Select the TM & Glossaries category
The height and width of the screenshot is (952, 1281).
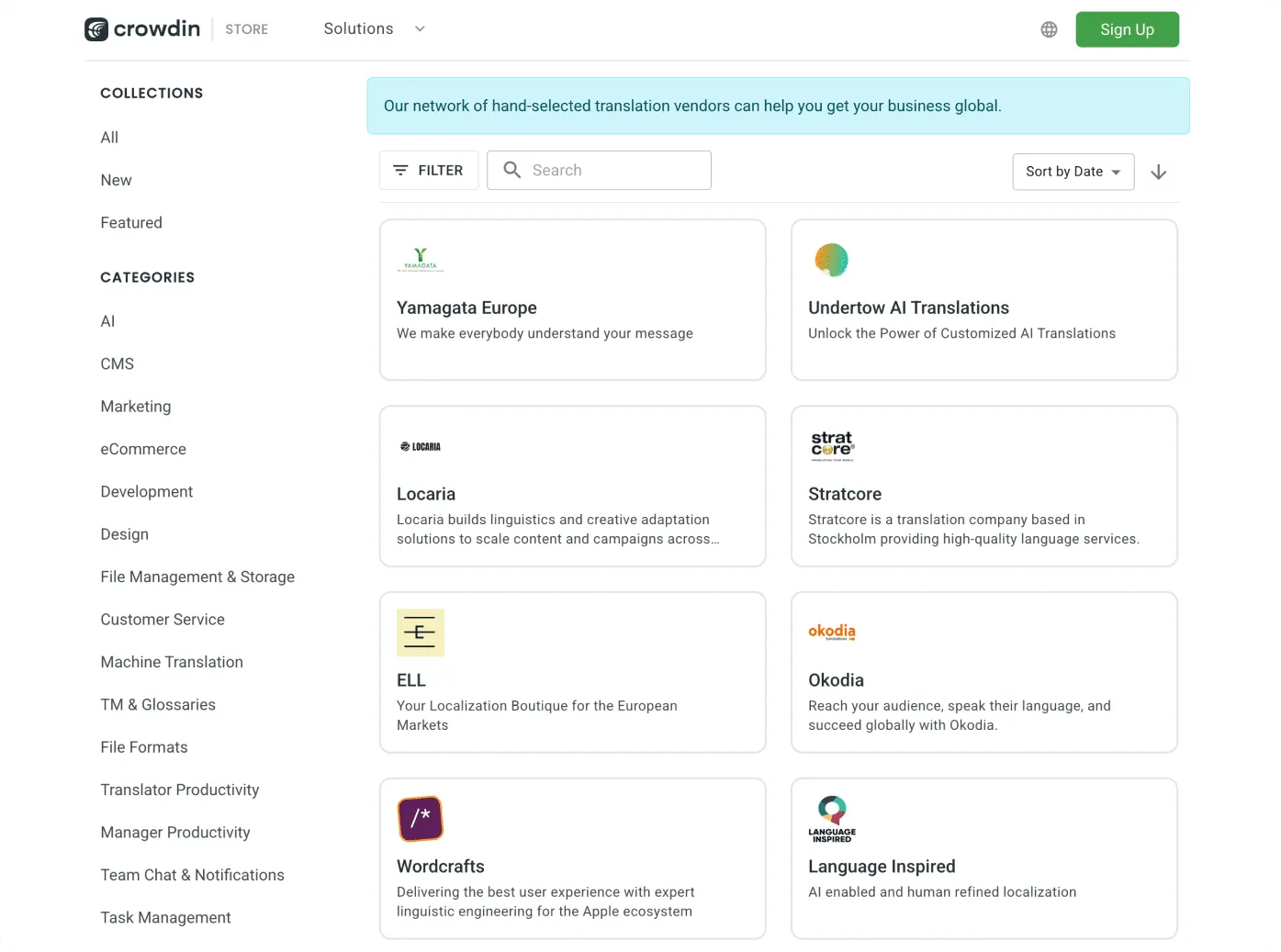[158, 705]
